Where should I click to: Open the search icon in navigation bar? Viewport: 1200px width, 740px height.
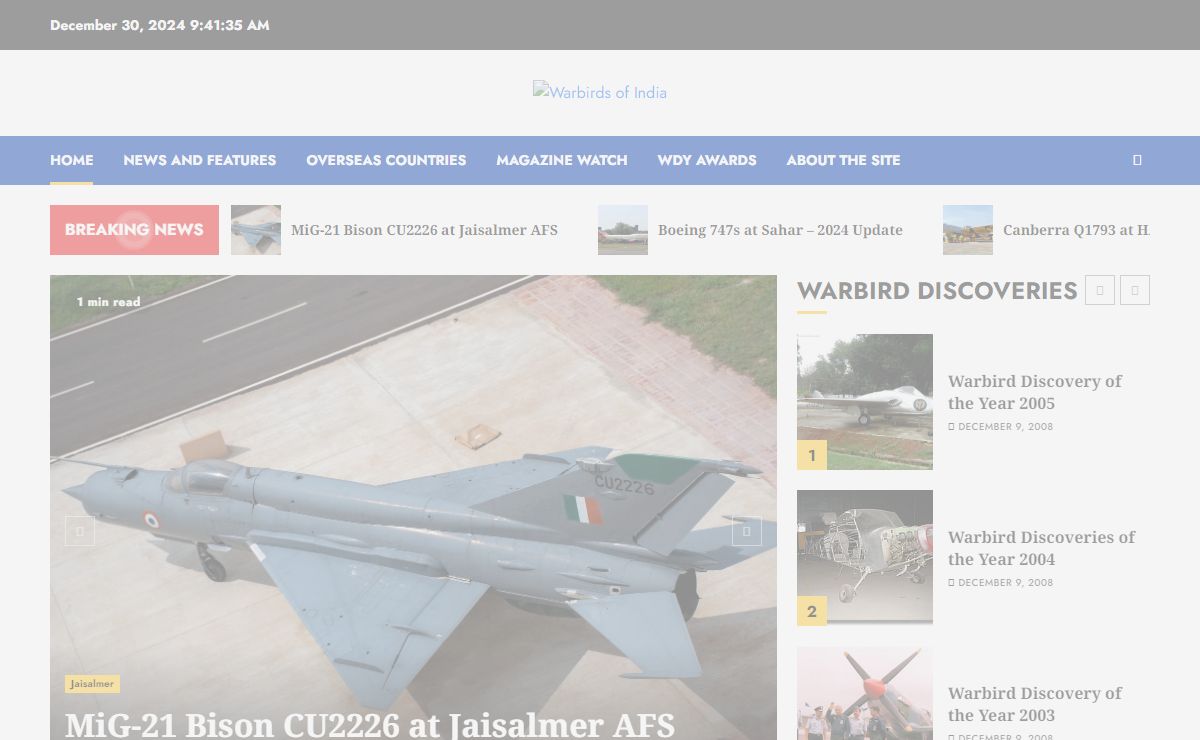tap(1137, 160)
